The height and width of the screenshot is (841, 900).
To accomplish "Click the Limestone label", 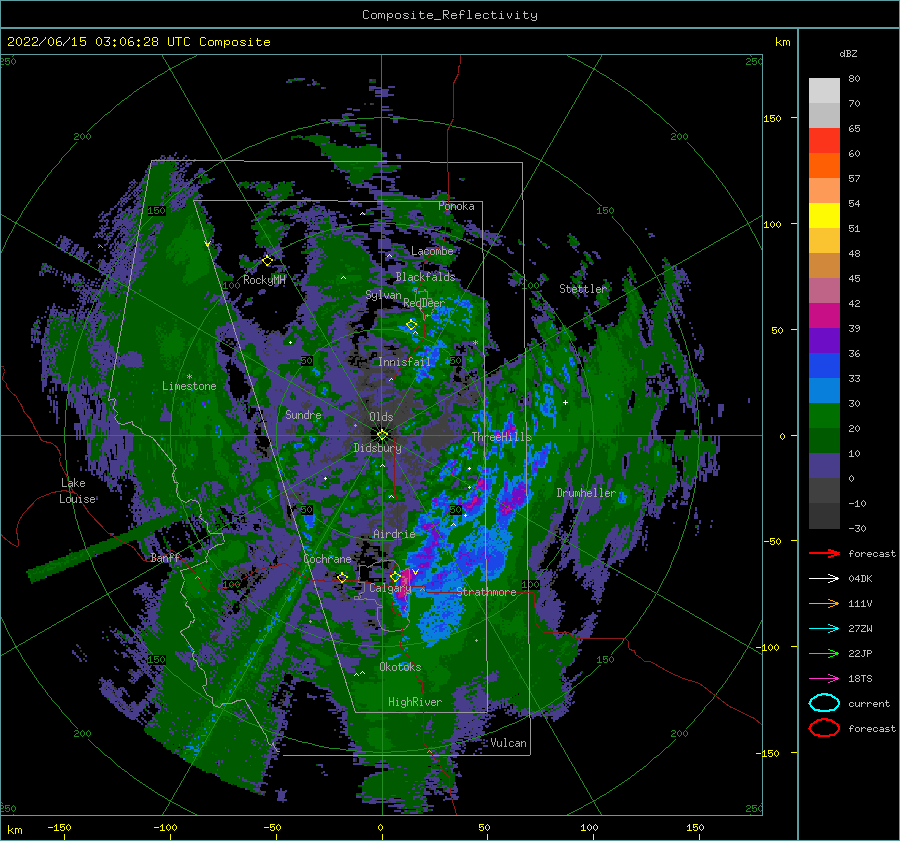I will [189, 386].
